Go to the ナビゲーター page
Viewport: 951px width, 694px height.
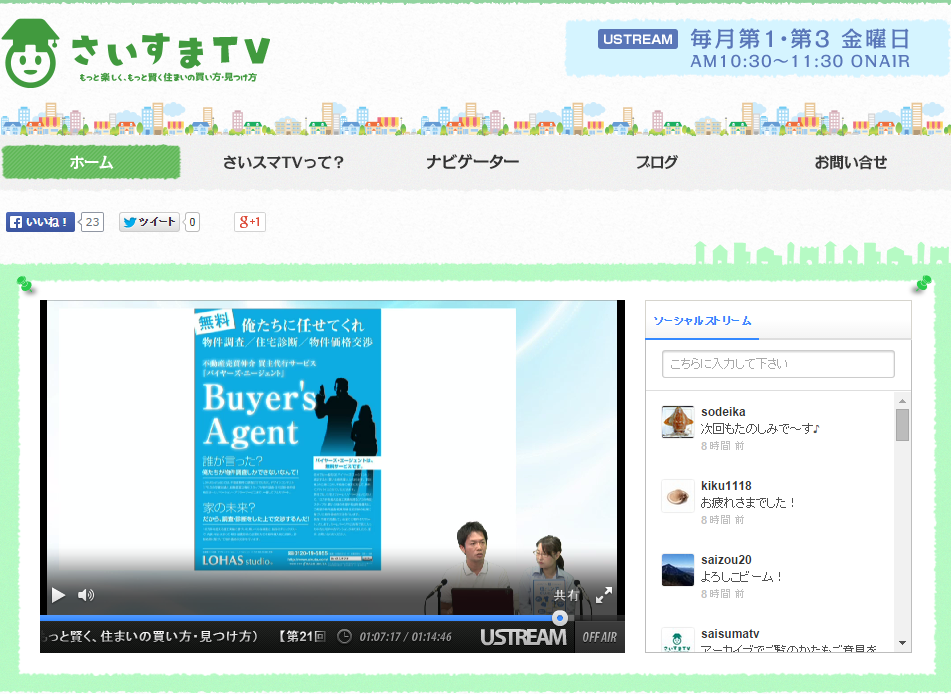coord(473,162)
